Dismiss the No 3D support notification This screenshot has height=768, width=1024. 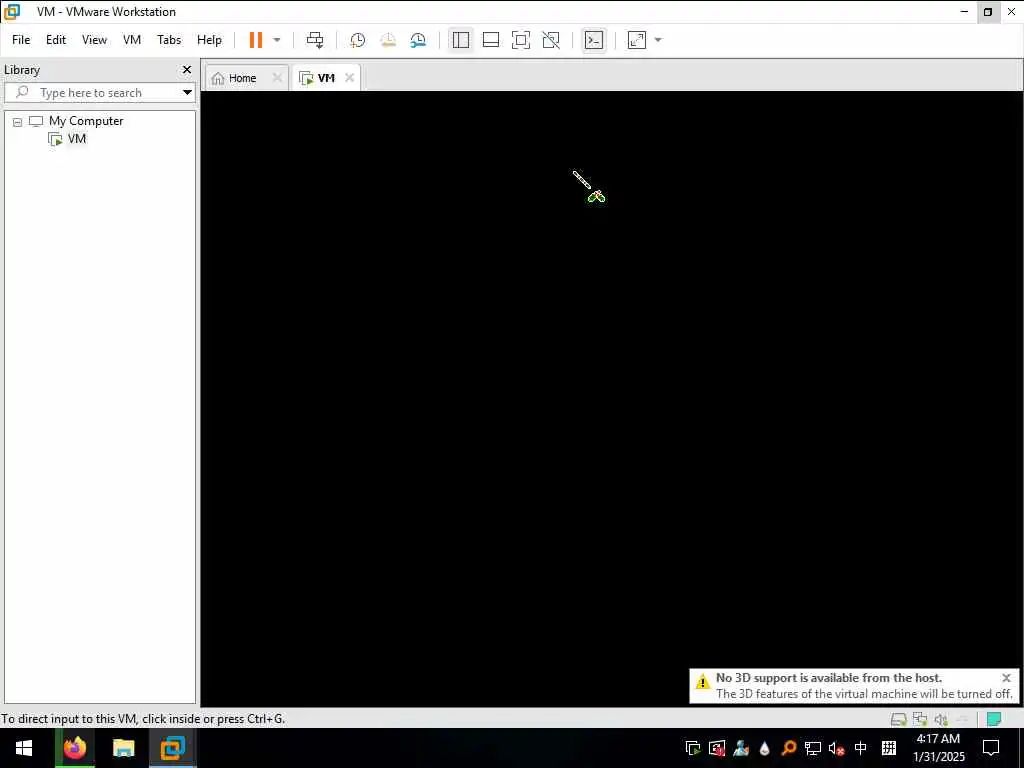point(1006,678)
